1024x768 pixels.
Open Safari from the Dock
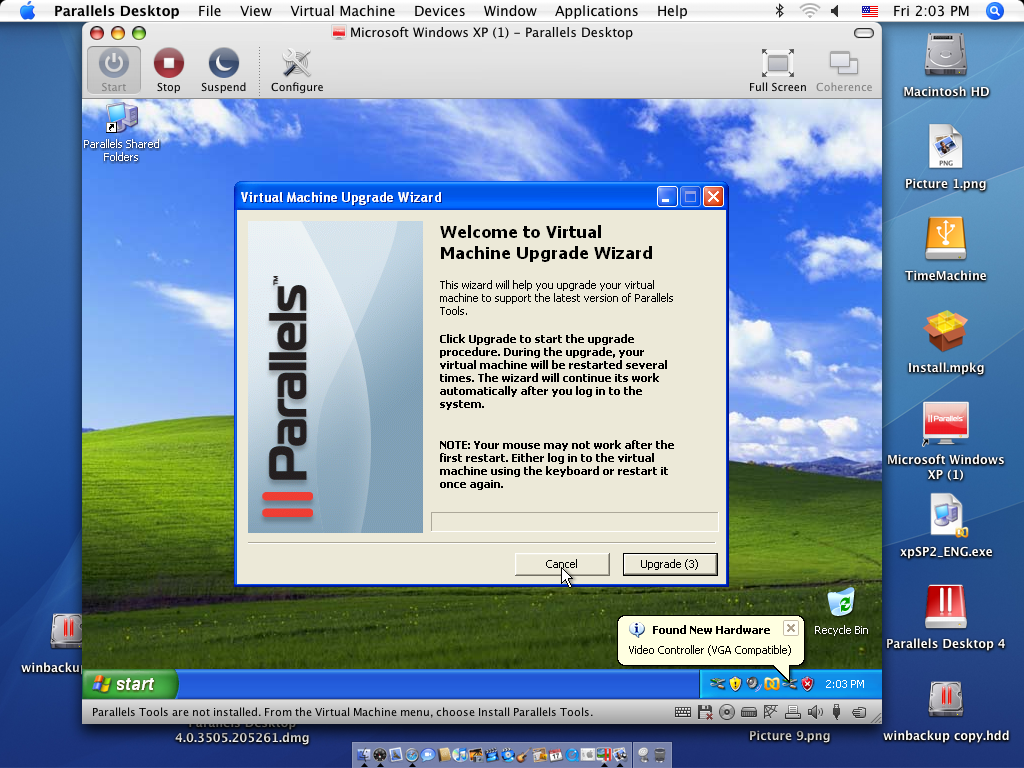tap(411, 755)
